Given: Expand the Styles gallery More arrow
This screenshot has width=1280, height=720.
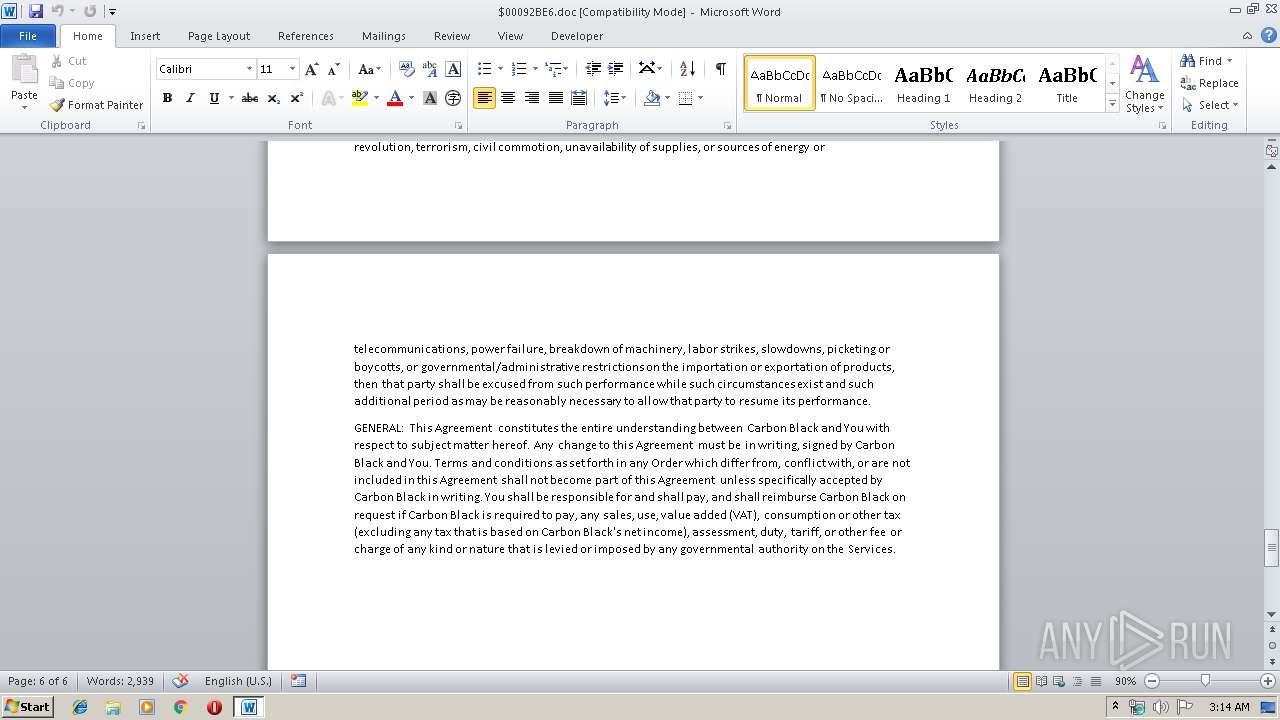Looking at the screenshot, I should tap(1112, 104).
